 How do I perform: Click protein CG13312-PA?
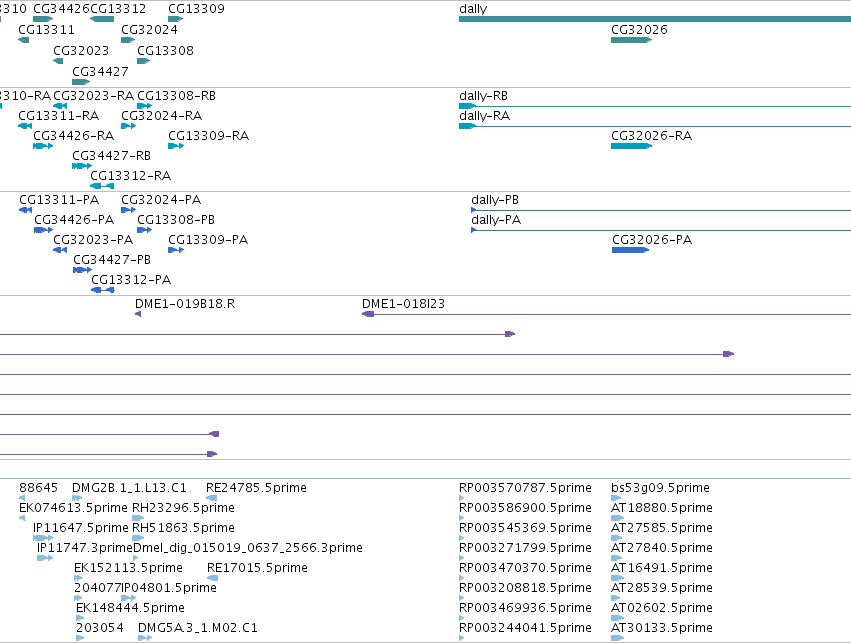click(103, 290)
